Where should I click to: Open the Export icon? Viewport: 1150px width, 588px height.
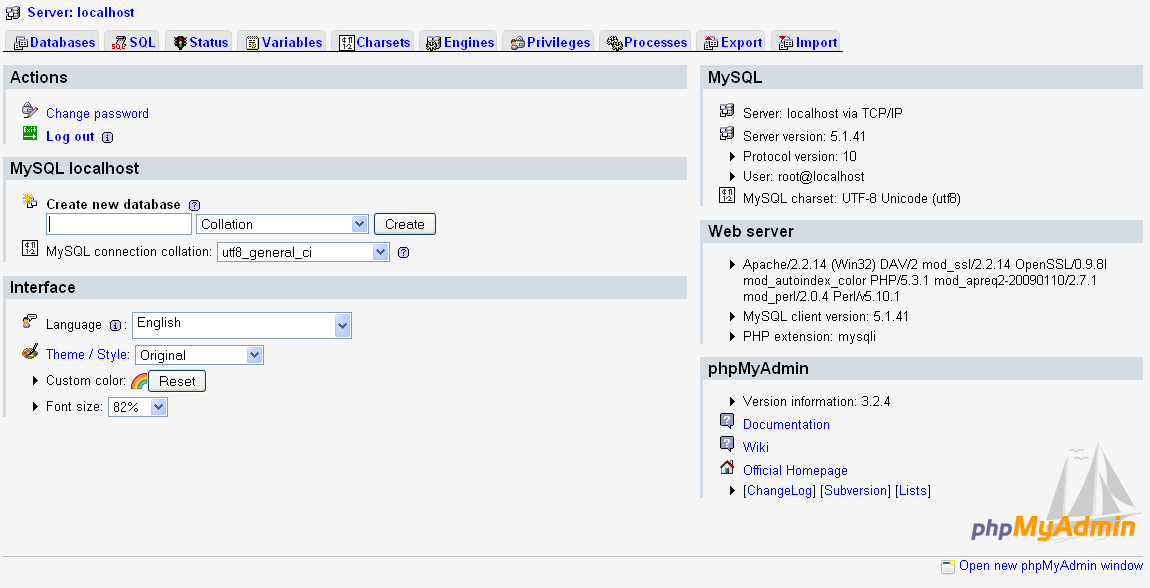click(711, 42)
